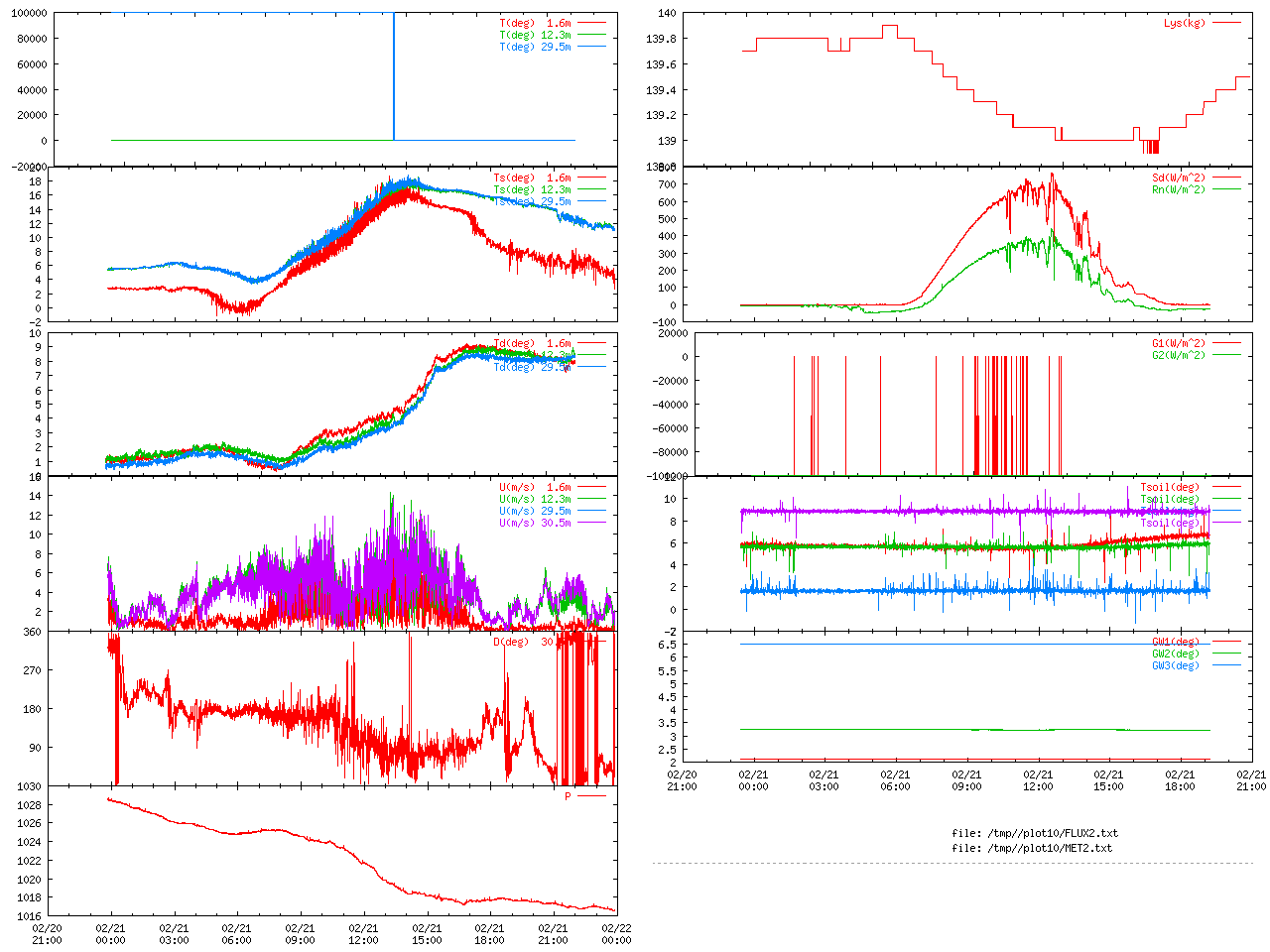
Task: Click the green Rn(W/m^2) legend line
Action: pyautogui.click(x=1226, y=189)
